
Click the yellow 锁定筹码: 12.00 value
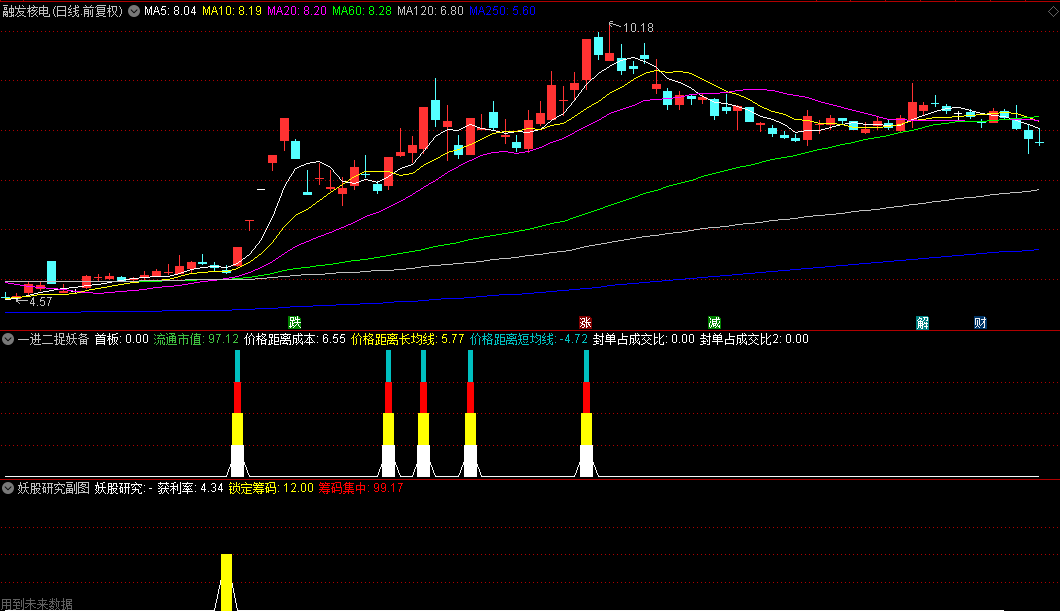(271, 488)
